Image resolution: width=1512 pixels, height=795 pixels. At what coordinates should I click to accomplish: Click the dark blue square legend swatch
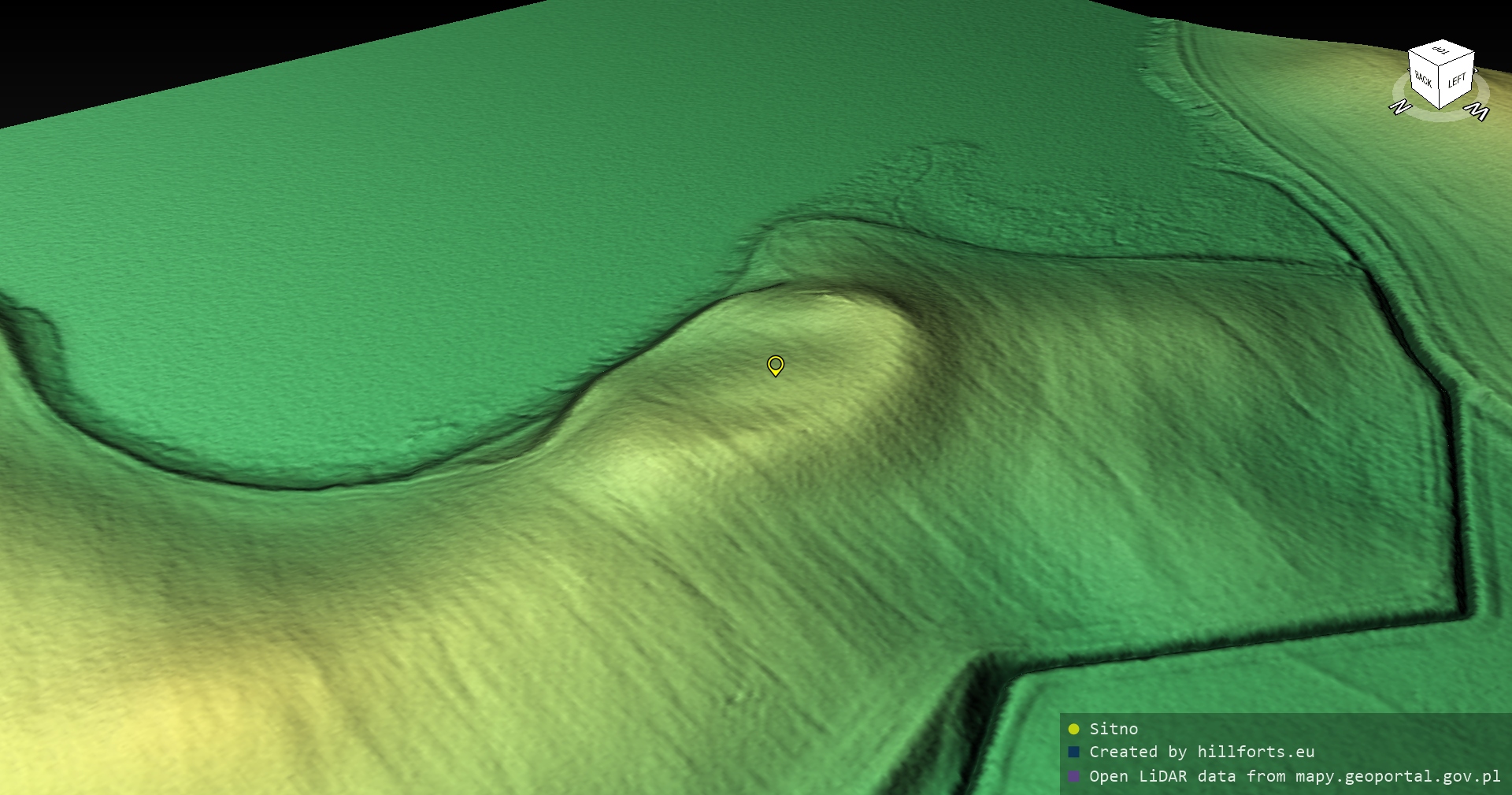pyautogui.click(x=1073, y=752)
